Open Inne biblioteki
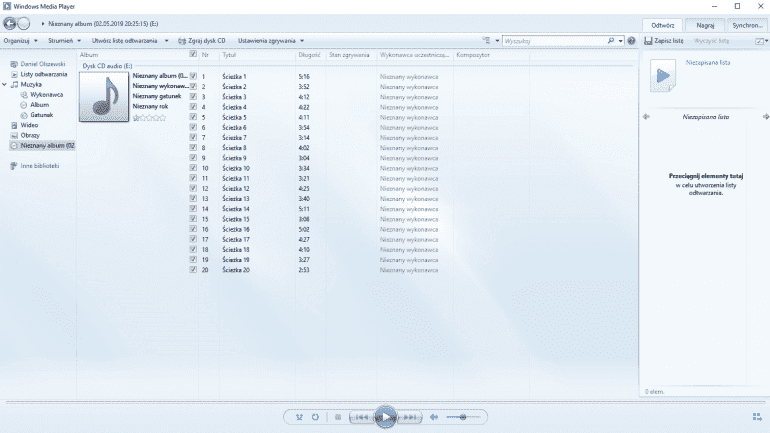This screenshot has height=433, width=770. pos(39,166)
